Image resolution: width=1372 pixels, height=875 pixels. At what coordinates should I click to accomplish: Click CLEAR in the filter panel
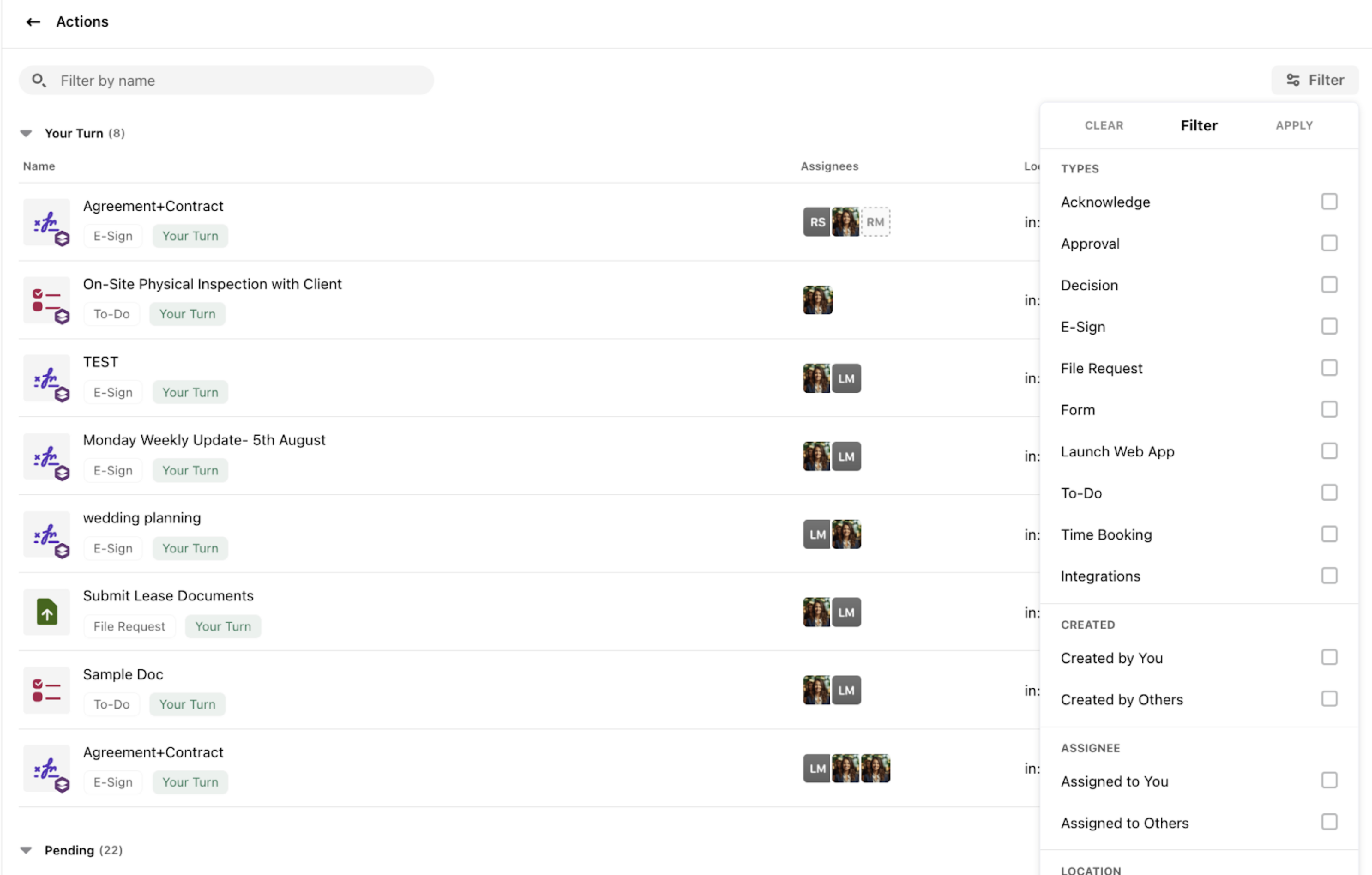point(1104,125)
